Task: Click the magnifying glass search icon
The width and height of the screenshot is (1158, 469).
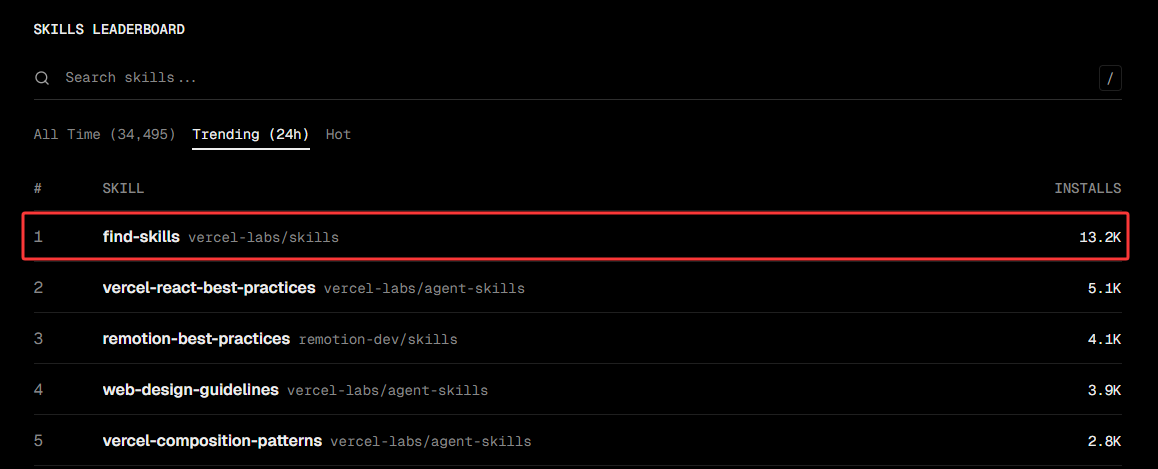Action: [42, 78]
